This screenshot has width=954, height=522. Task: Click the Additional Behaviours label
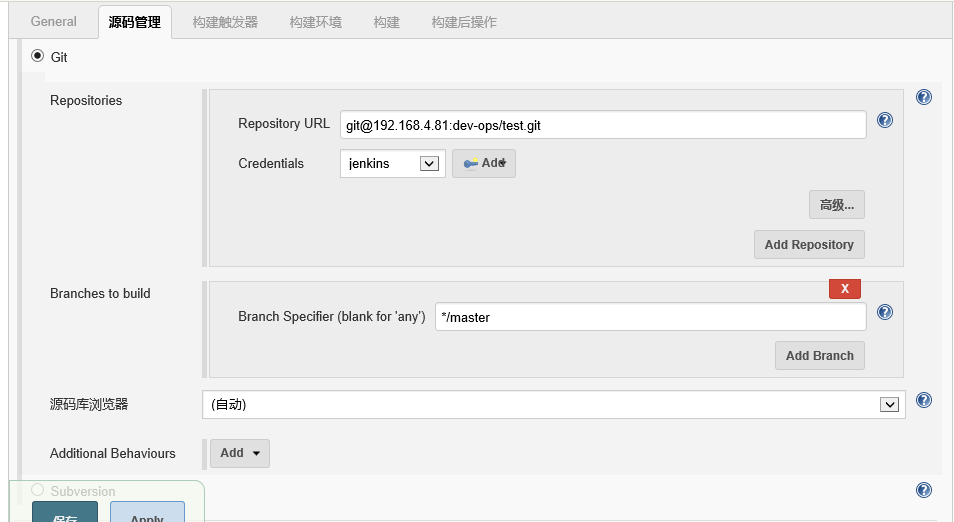113,453
